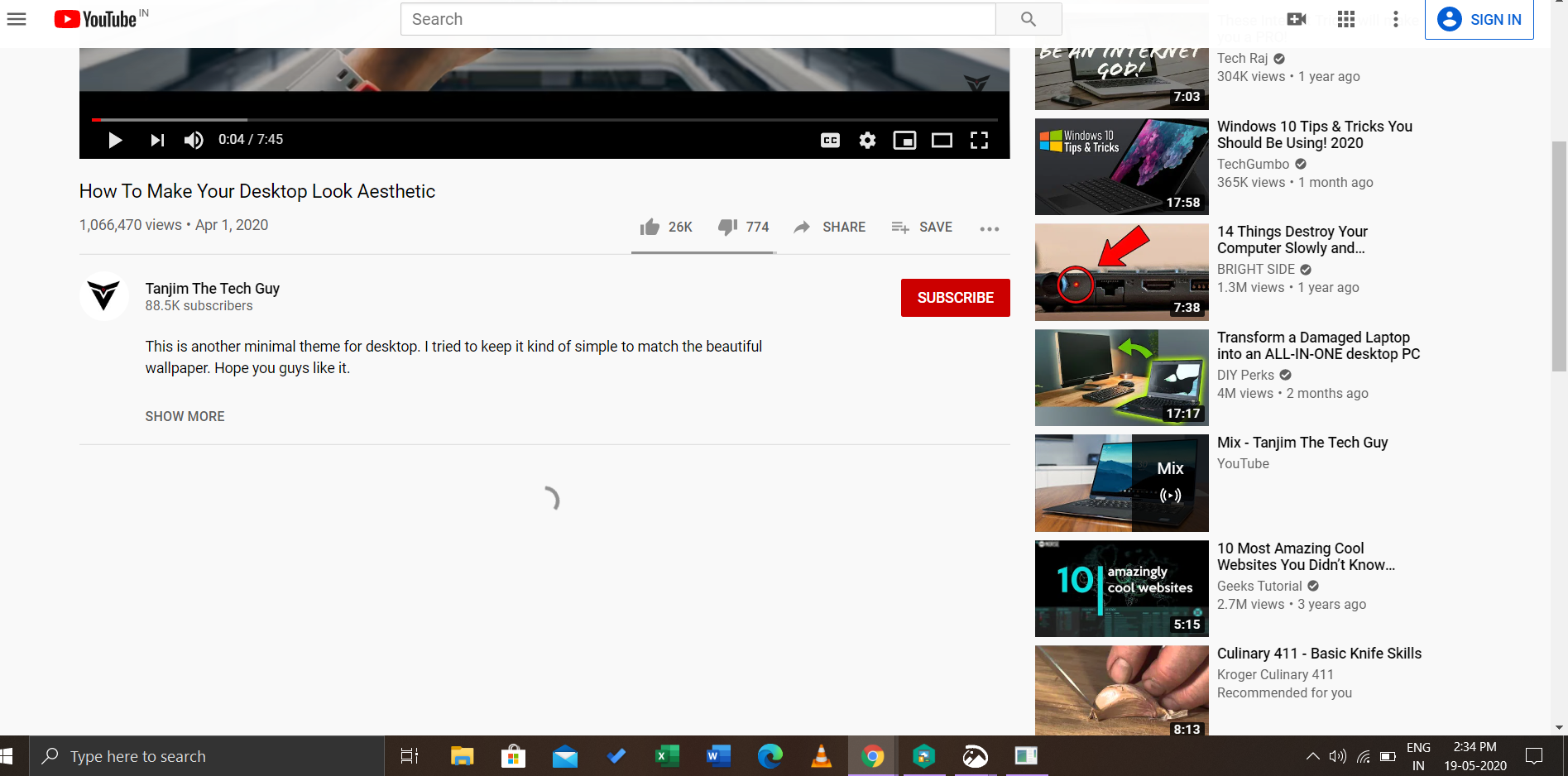This screenshot has height=776, width=1568.
Task: Open the player settings gear
Action: pyautogui.click(x=867, y=140)
